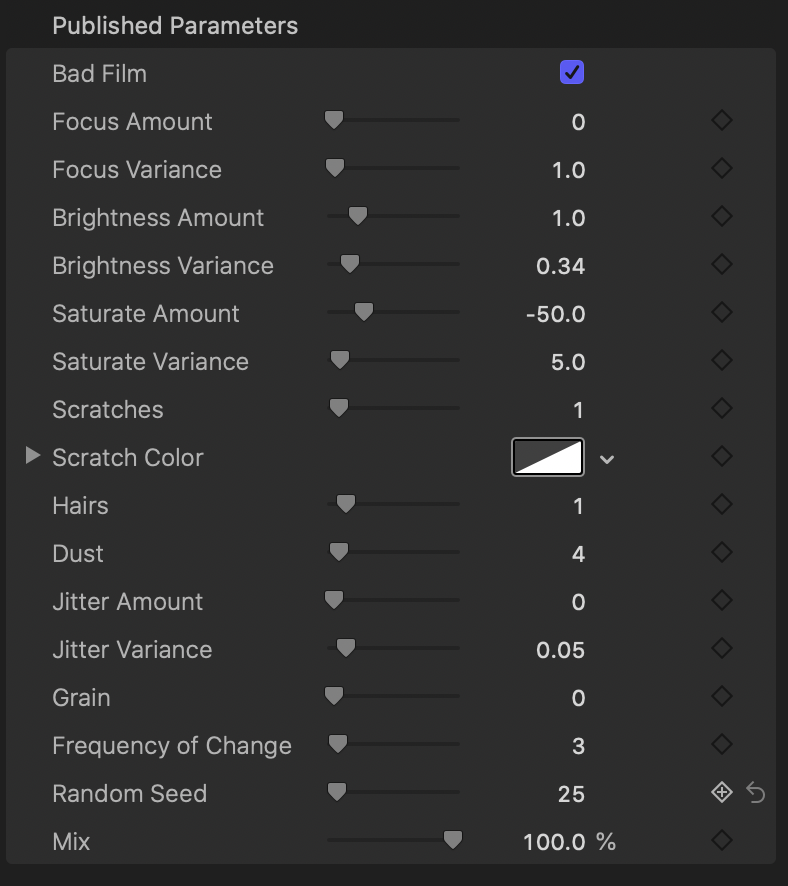Click the keyframe diamond for Mix
The height and width of the screenshot is (886, 788).
pos(721,841)
